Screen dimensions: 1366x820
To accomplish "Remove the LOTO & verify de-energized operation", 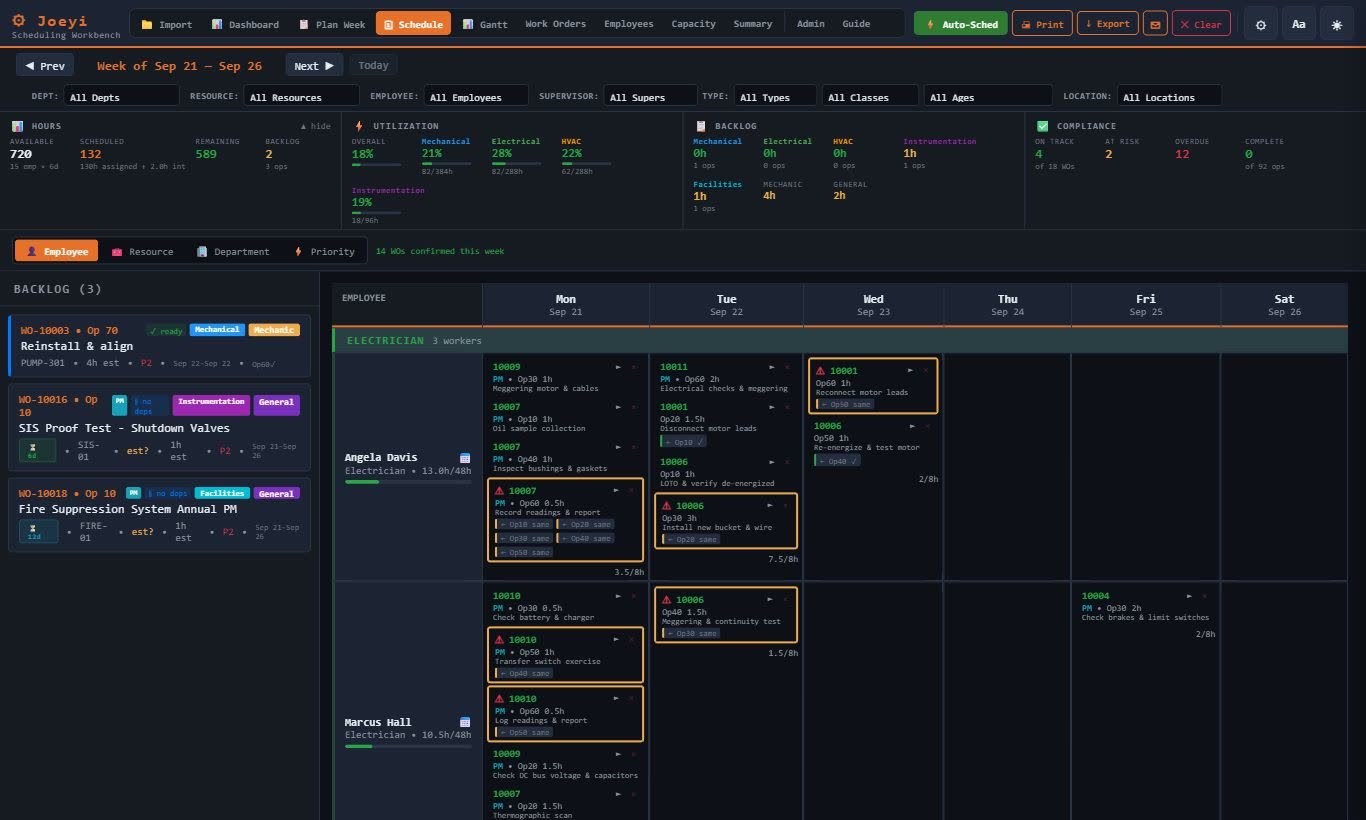I will click(786, 462).
